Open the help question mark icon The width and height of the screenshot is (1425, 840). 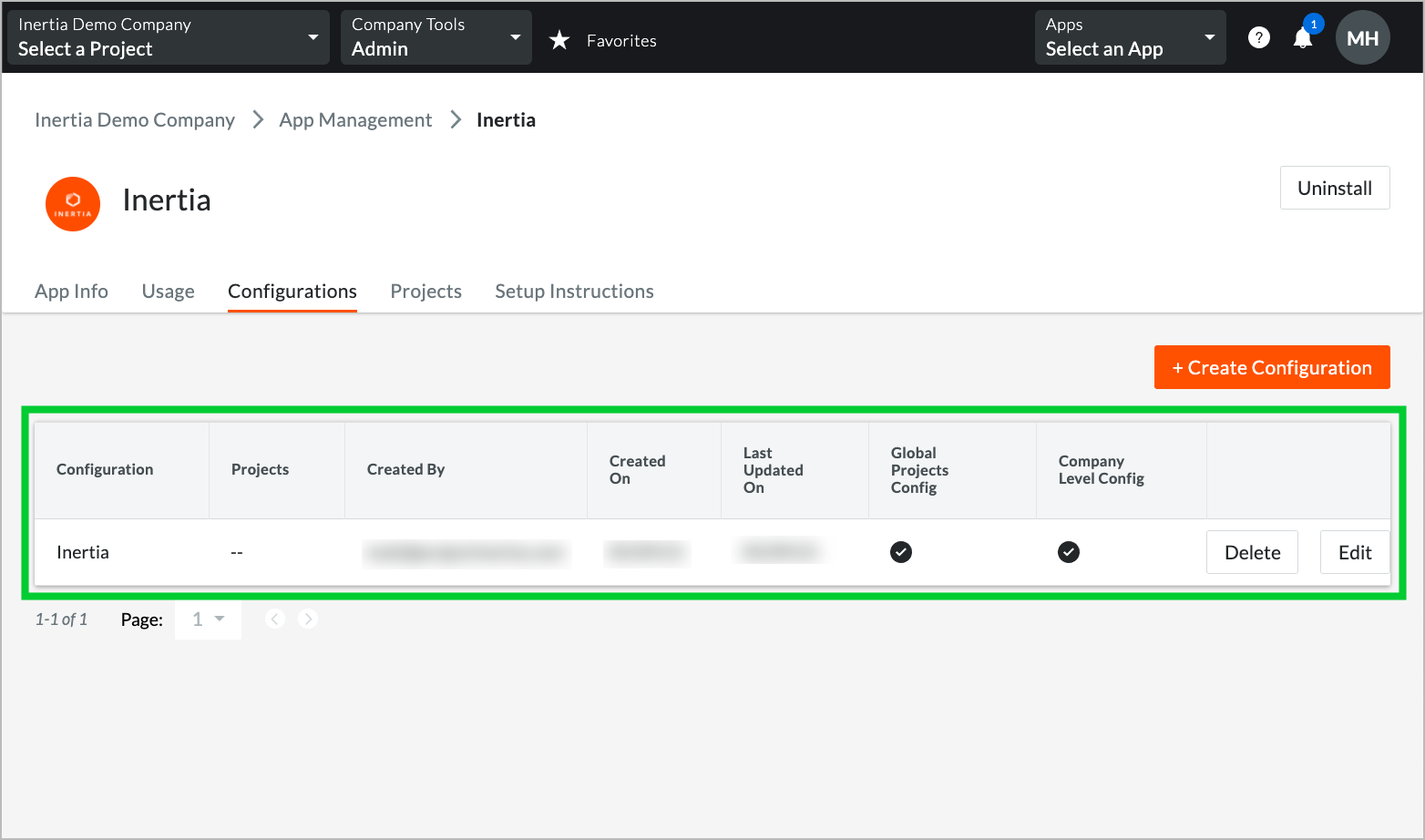pyautogui.click(x=1259, y=37)
